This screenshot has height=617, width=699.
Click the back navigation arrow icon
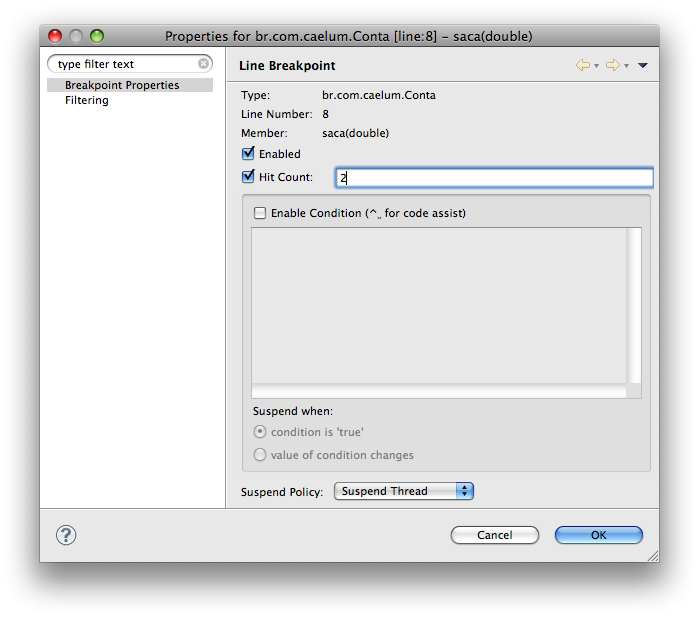[582, 65]
